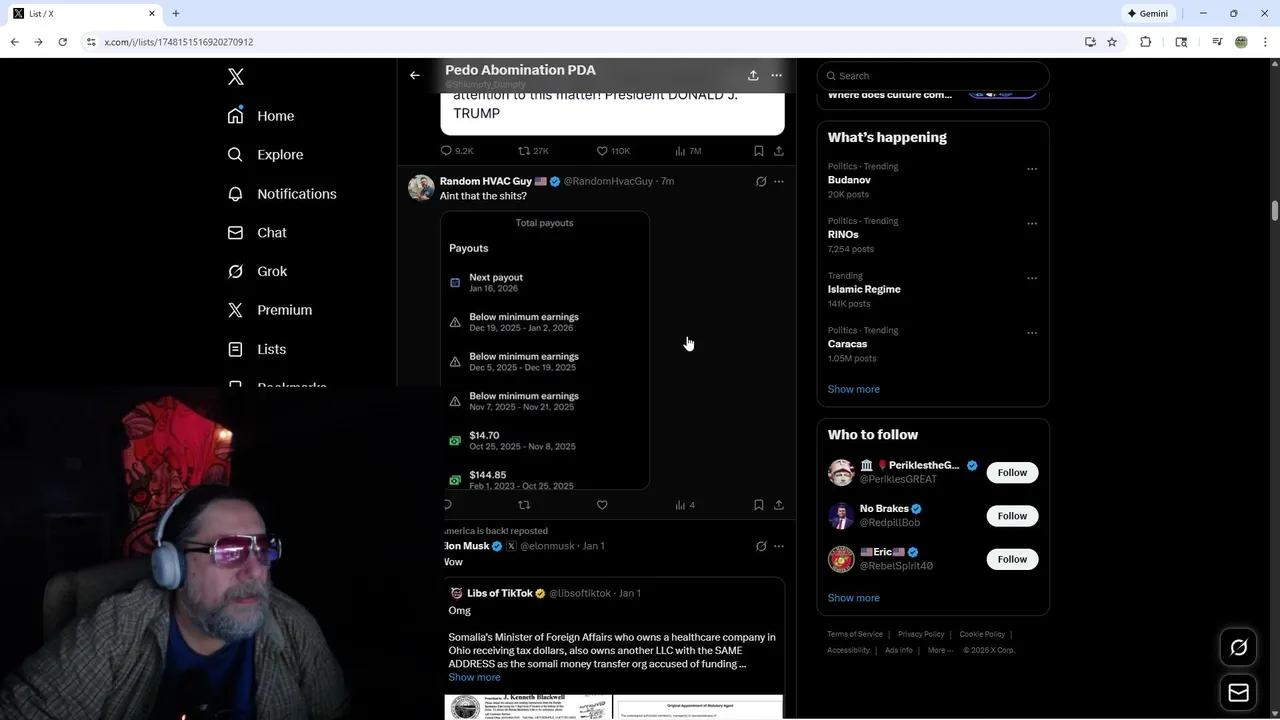
Task: Reply to the post with 9.2K replies
Action: pos(457,151)
